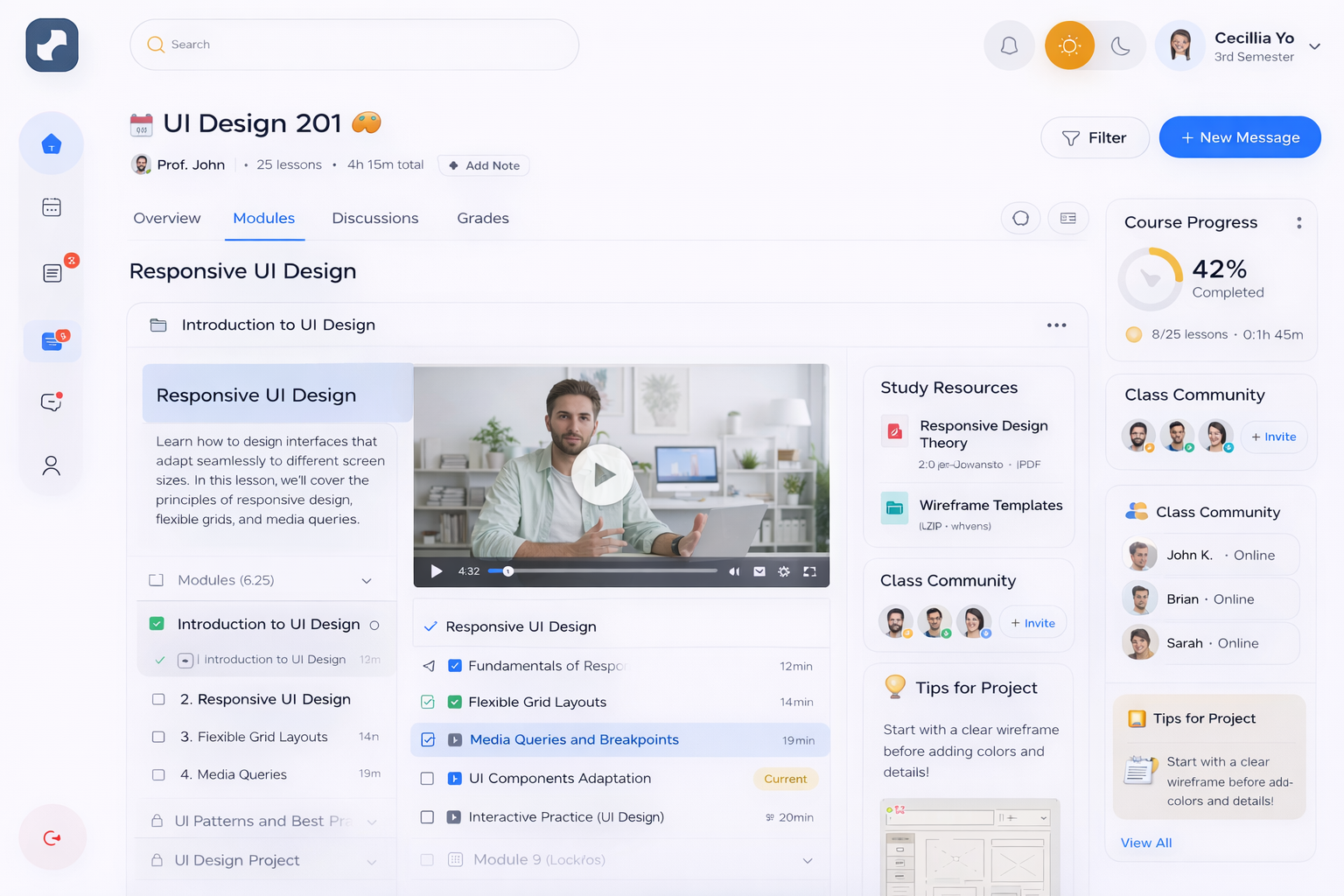Open the assignments sidebar icon with red badge
1344x896 pixels.
(52, 272)
